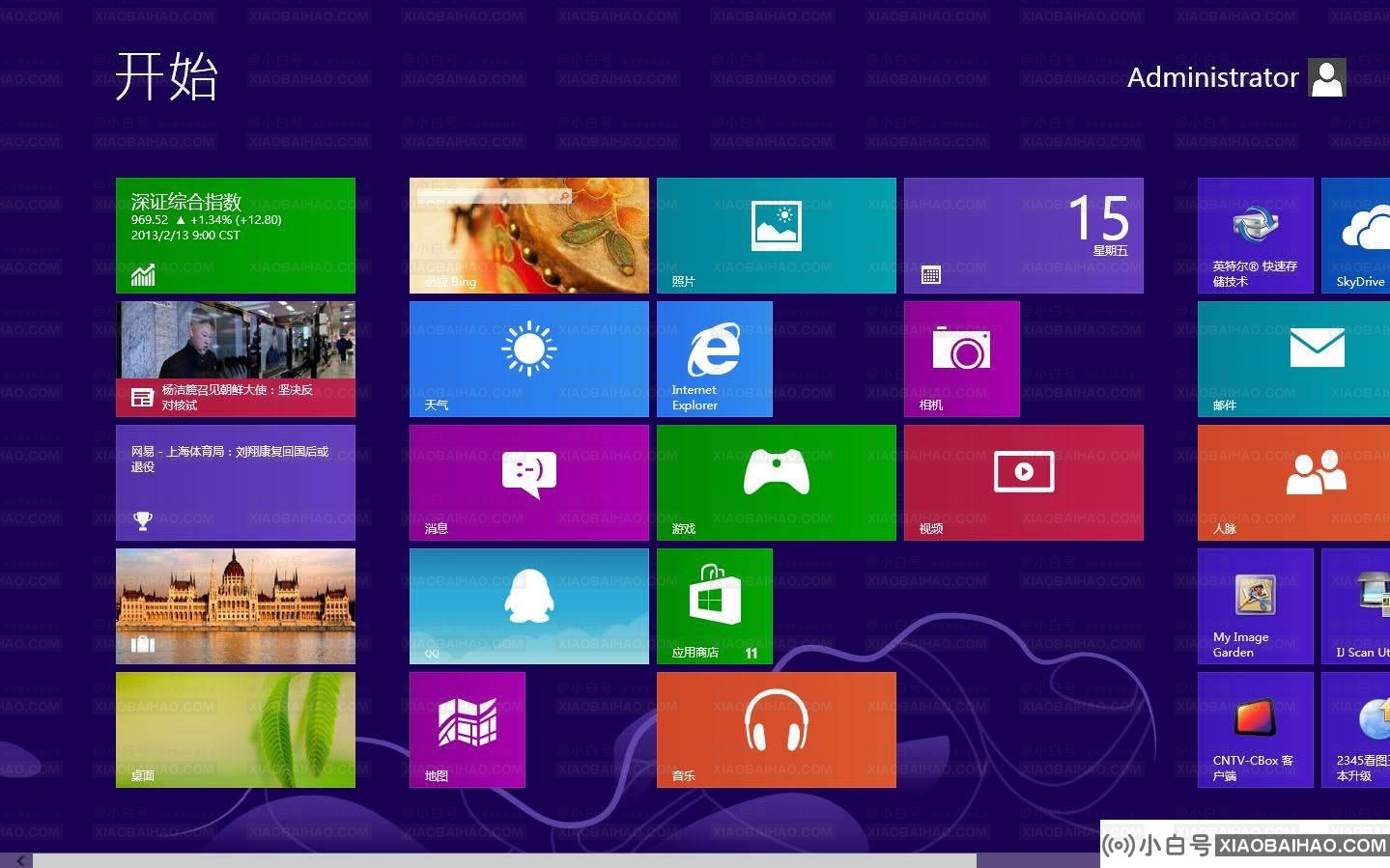This screenshot has width=1390, height=868.
Task: Click the horizontal scrollbar thumb
Action: coord(504,860)
